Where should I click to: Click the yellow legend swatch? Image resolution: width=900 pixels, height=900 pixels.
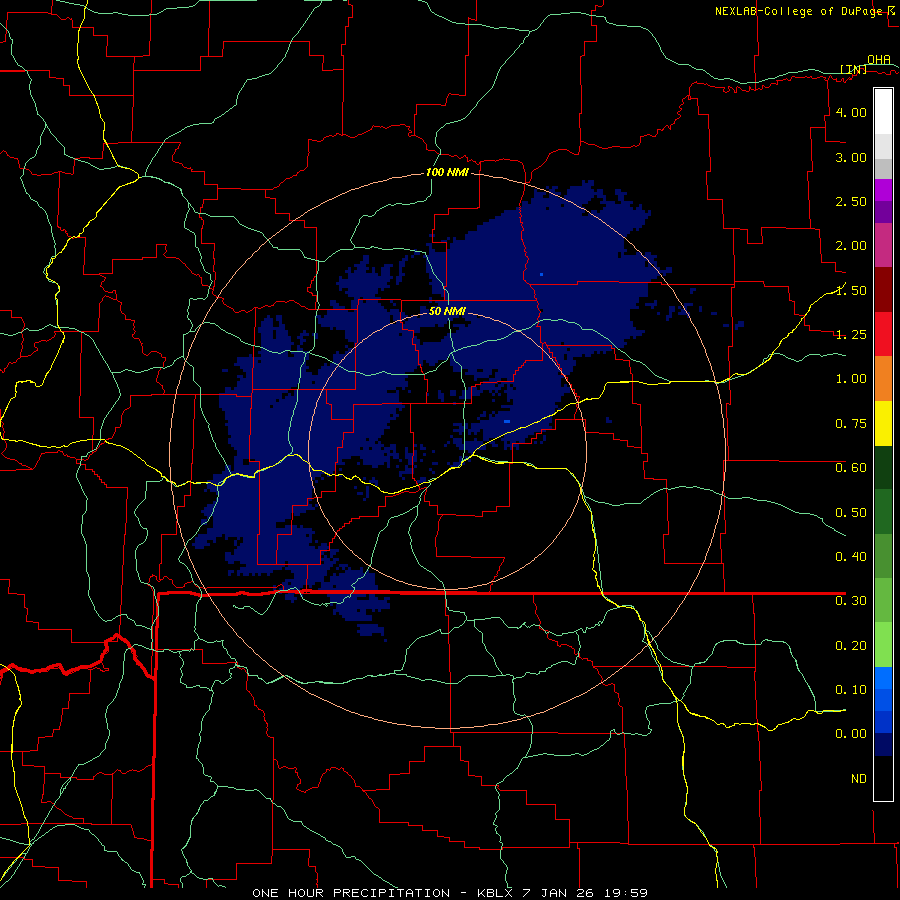pyautogui.click(x=883, y=423)
